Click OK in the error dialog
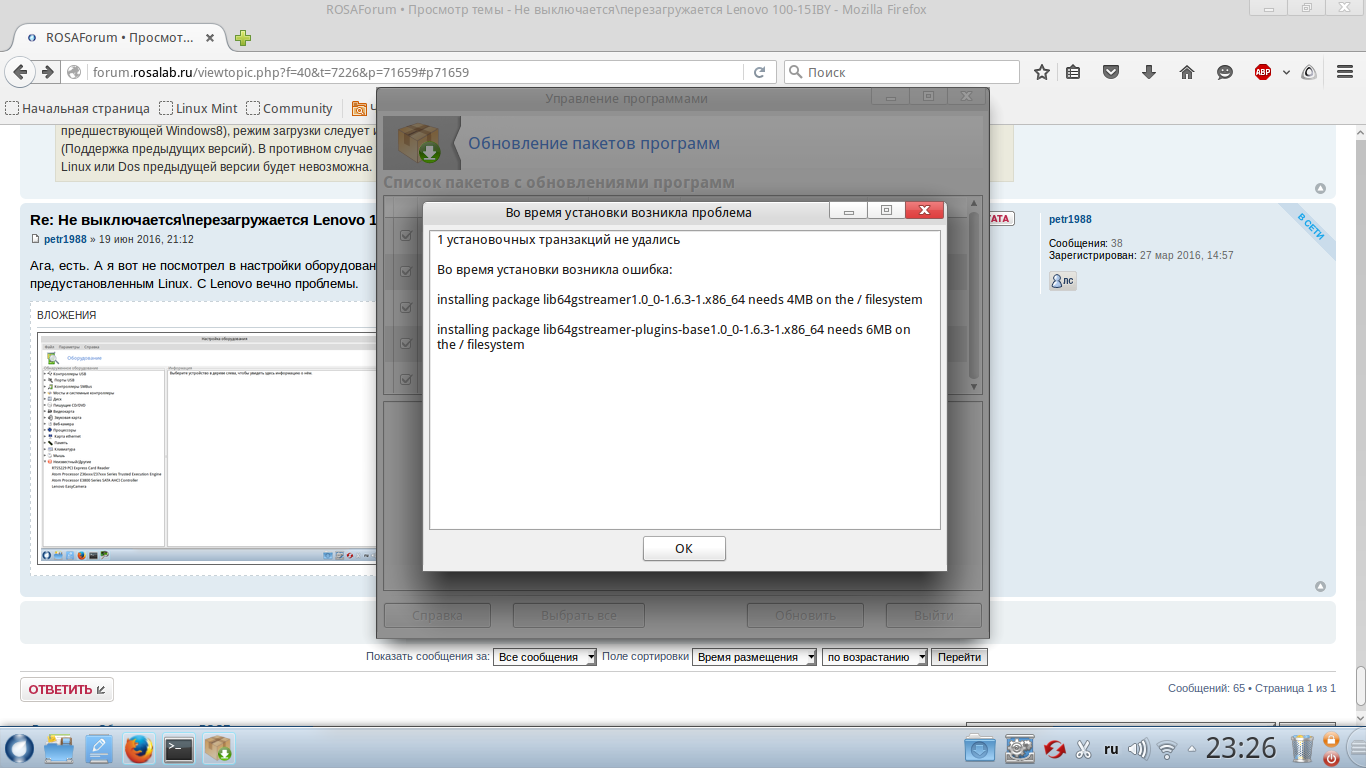 coord(684,548)
